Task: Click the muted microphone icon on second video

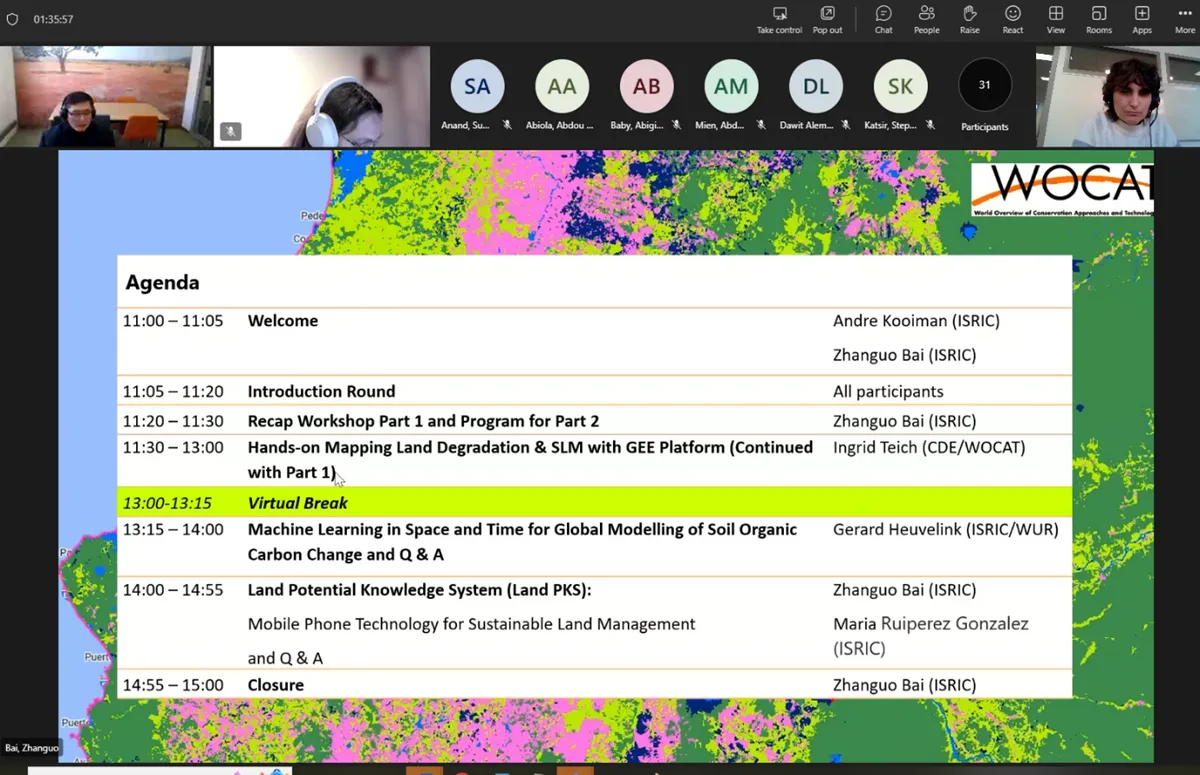Action: (231, 131)
